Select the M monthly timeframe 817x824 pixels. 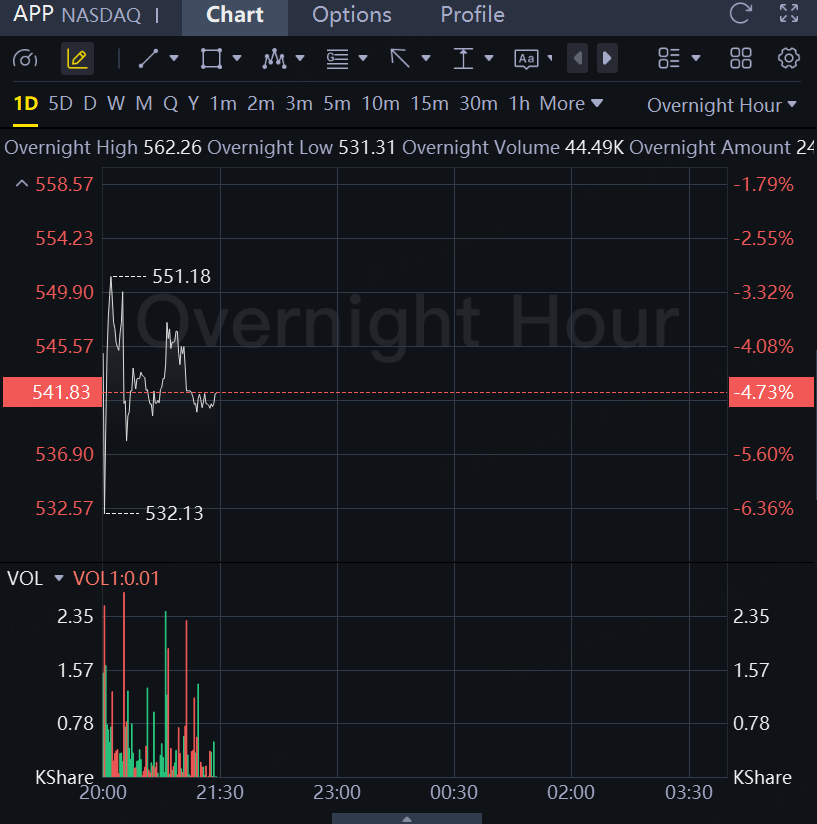[144, 104]
